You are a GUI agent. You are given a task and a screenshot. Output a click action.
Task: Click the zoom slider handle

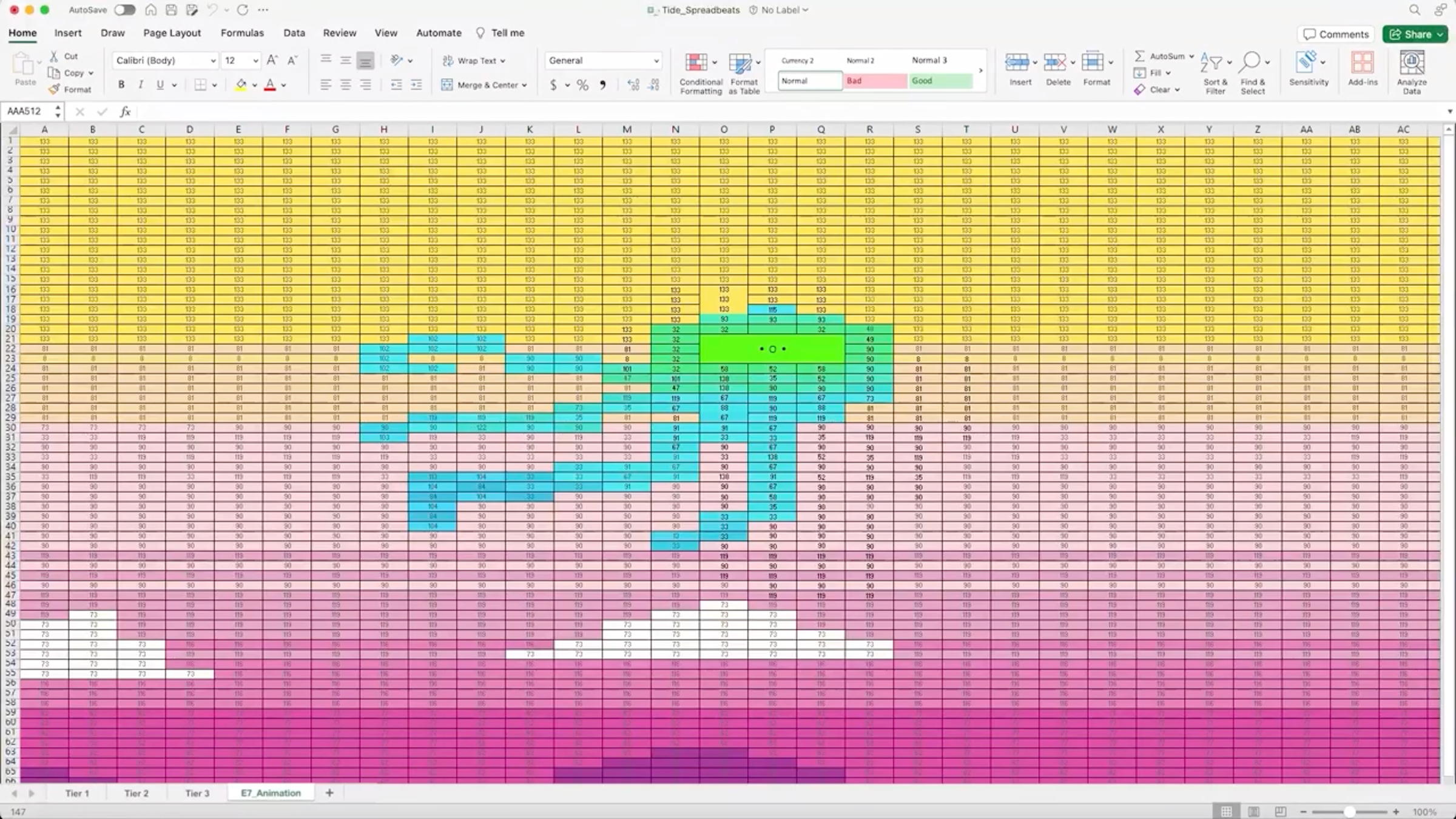(x=1349, y=812)
